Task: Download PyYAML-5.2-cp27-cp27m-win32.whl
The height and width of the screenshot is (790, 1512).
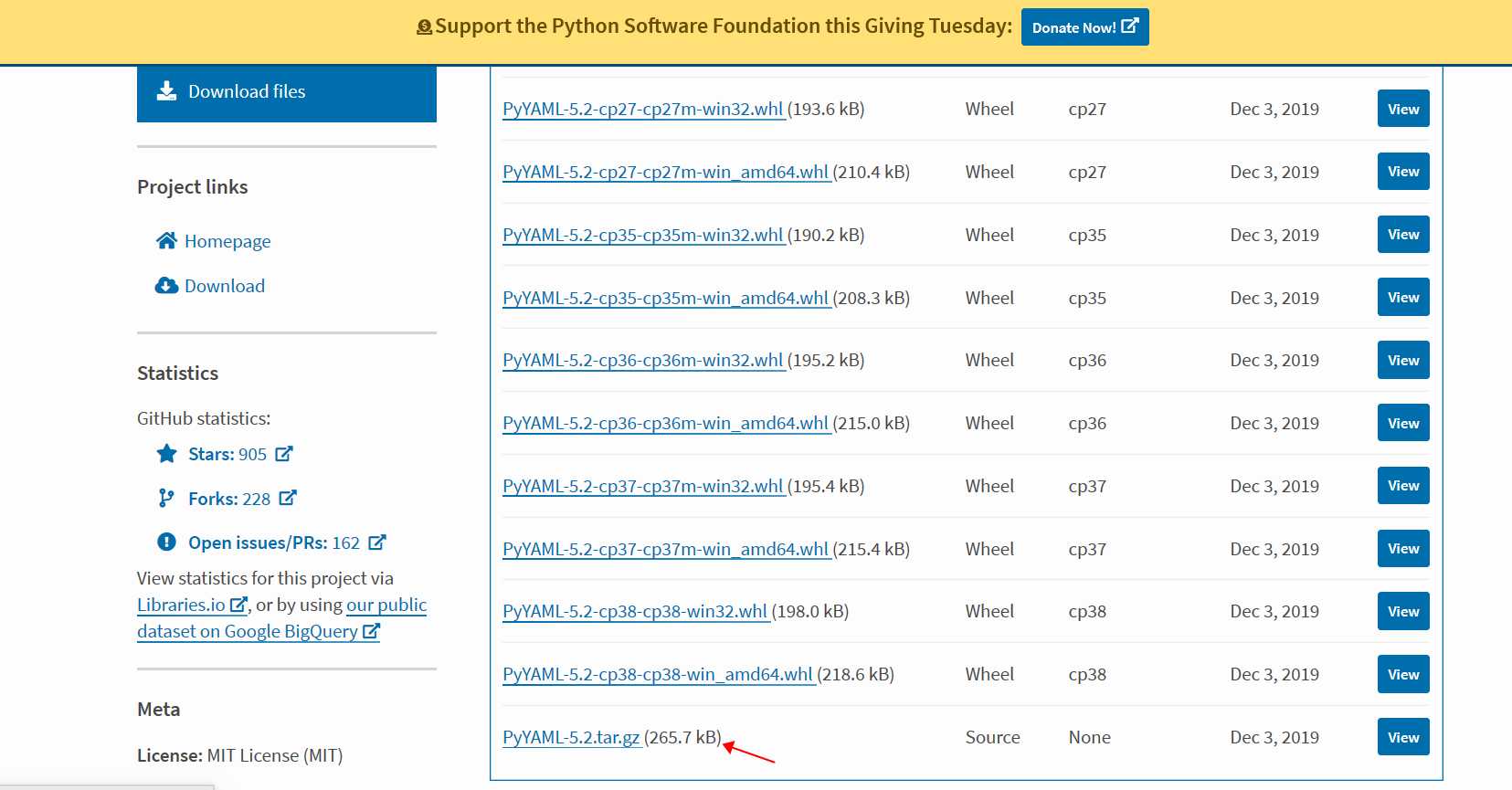Action: [x=643, y=109]
